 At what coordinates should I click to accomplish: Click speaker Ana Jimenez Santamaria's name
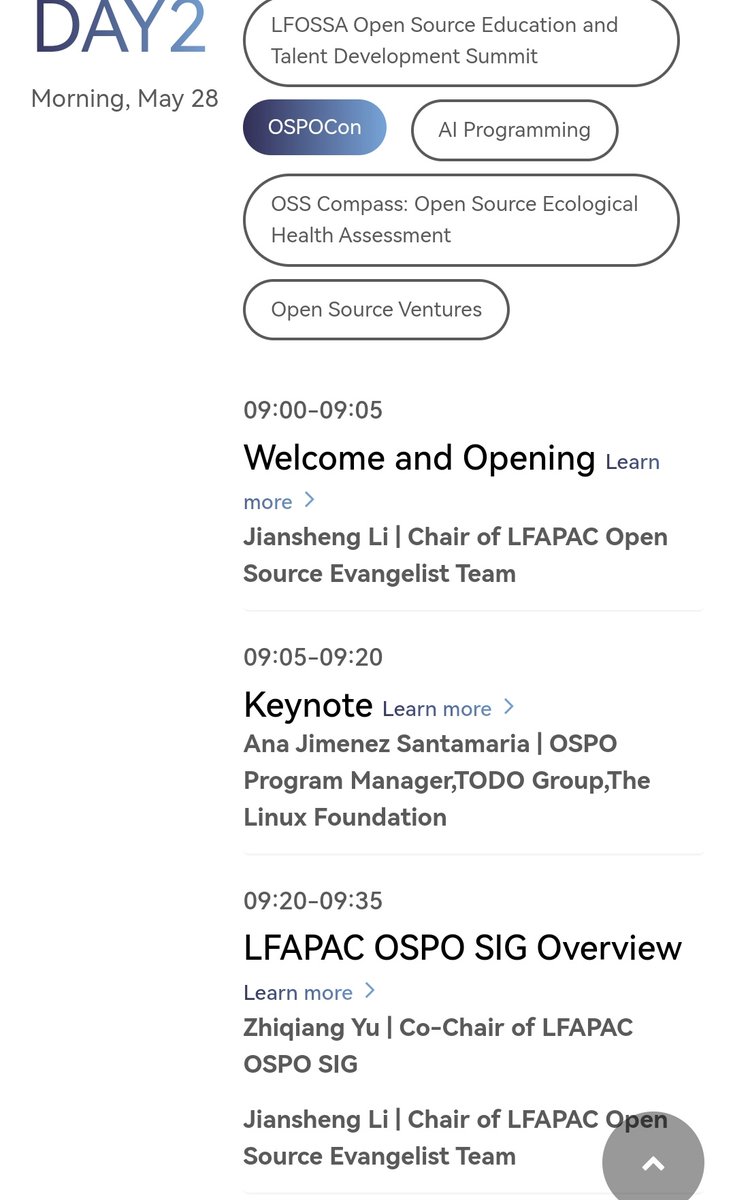[386, 744]
